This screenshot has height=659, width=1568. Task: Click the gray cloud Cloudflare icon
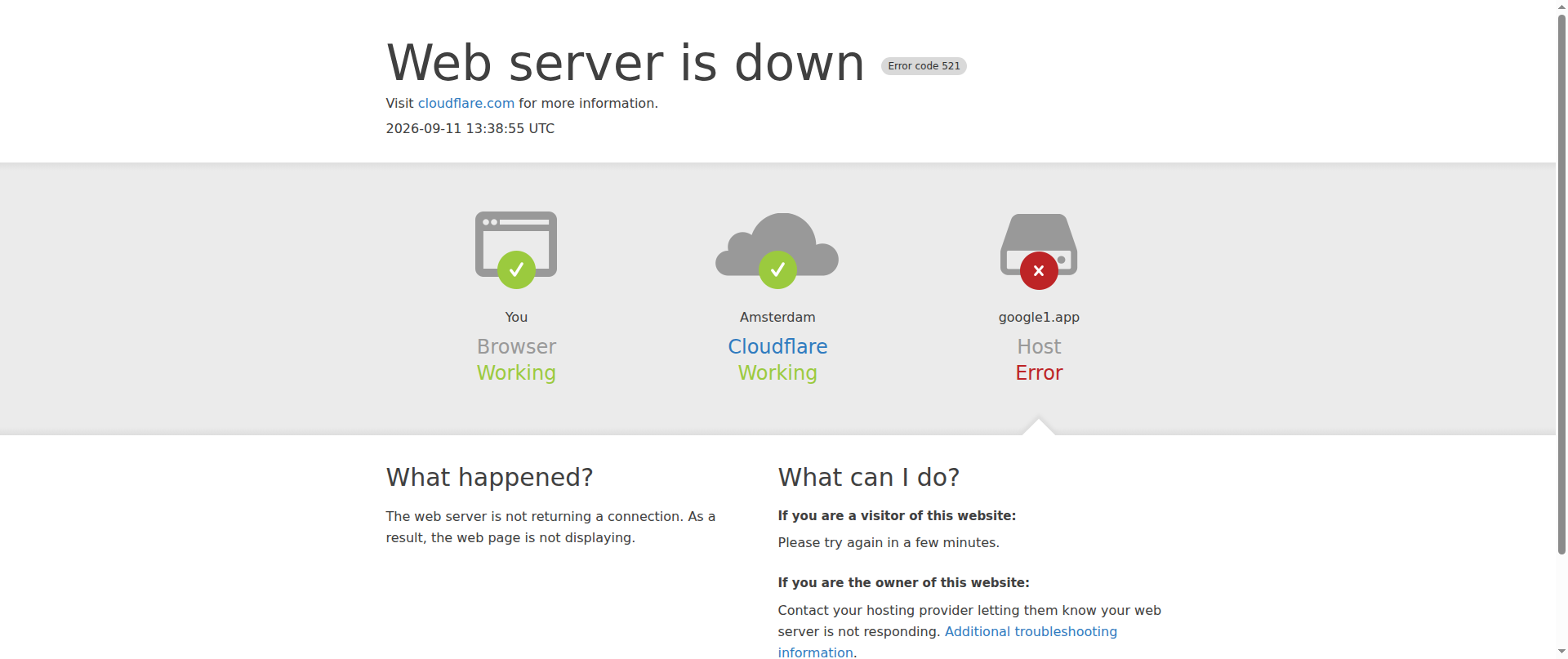tap(777, 244)
